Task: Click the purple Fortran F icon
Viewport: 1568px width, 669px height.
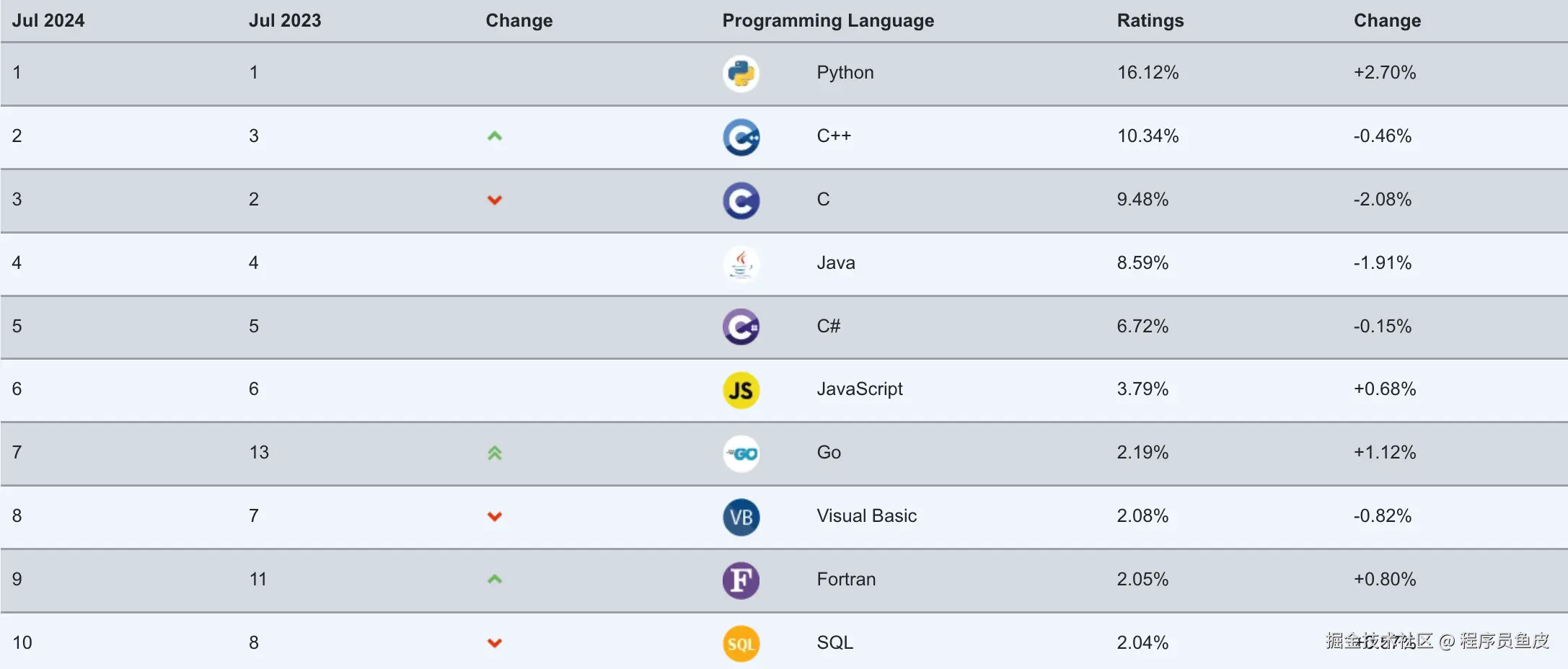Action: 741,580
